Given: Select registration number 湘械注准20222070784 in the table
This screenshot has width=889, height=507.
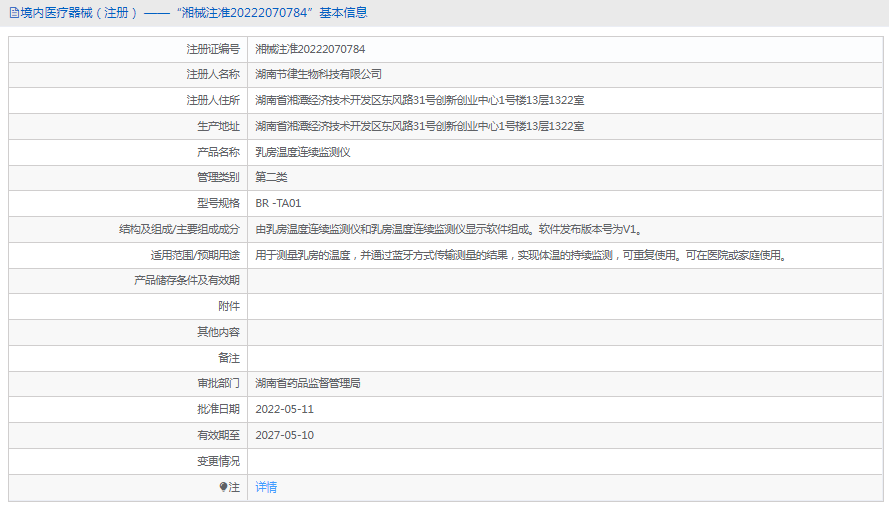Looking at the screenshot, I should click(310, 49).
